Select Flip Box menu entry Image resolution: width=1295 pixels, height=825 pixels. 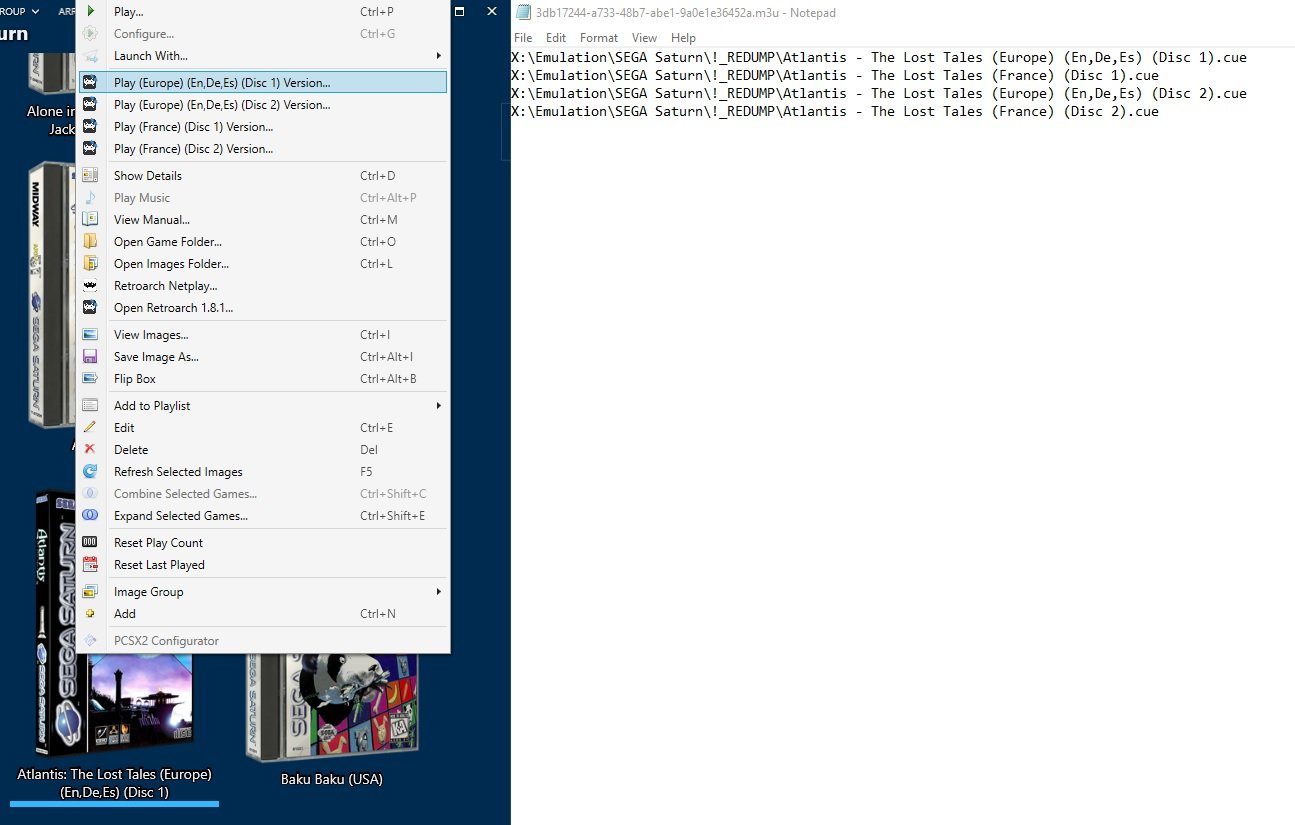point(262,379)
